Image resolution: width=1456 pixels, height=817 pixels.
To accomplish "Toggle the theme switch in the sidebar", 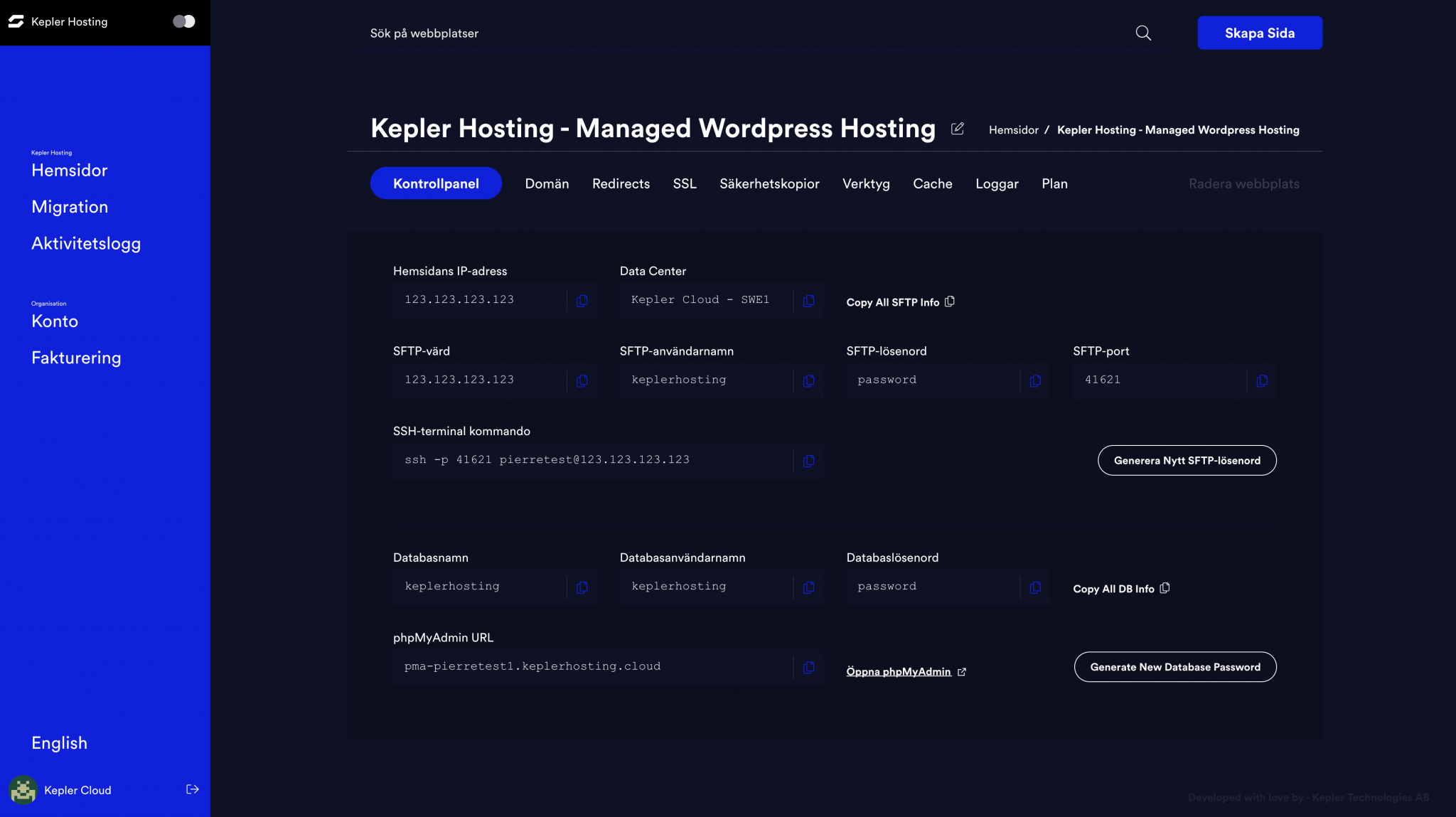I will coord(183,21).
